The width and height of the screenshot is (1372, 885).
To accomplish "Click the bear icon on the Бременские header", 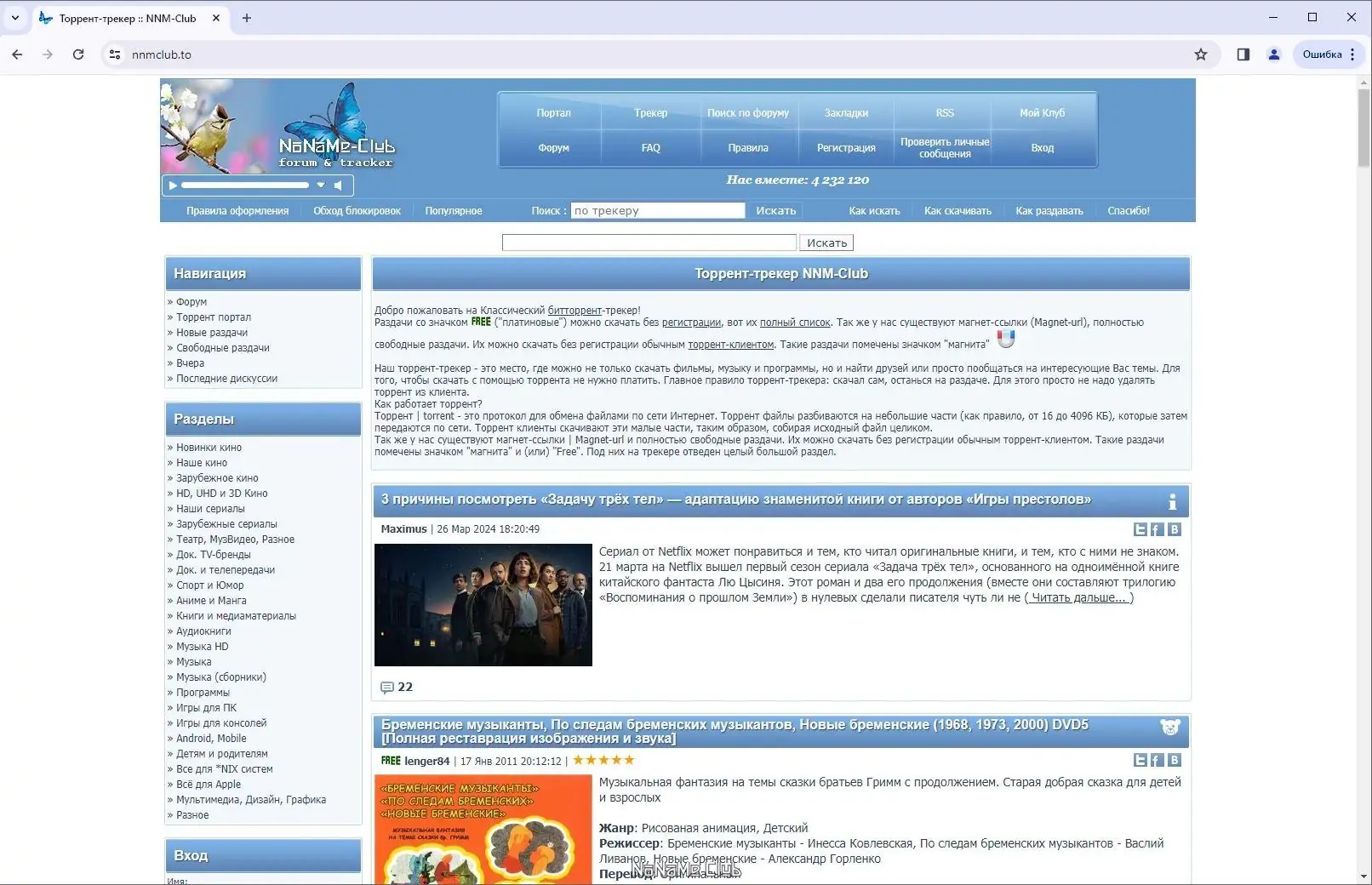I will 1170,728.
